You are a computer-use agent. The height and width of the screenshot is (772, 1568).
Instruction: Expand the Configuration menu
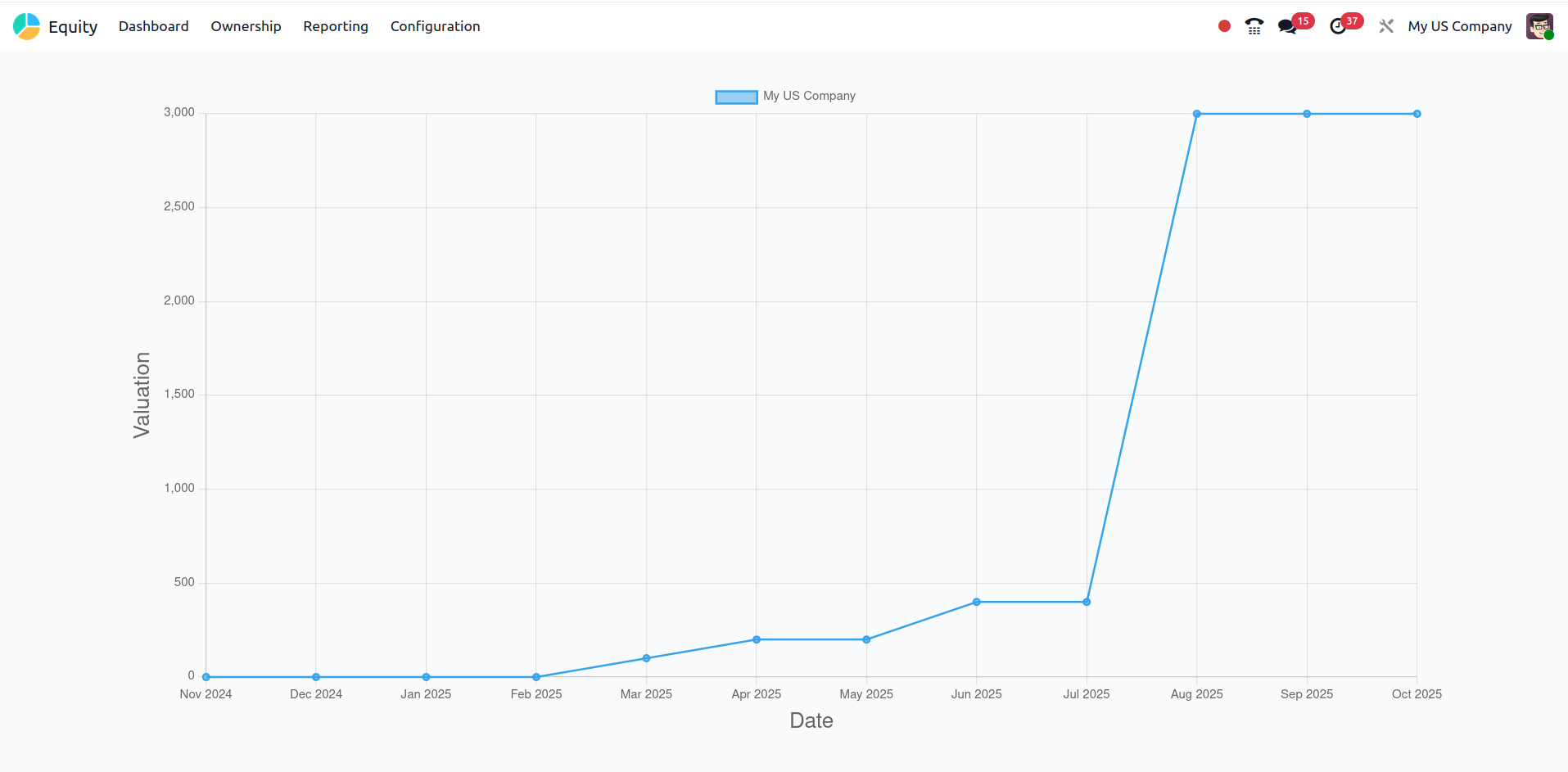(435, 26)
